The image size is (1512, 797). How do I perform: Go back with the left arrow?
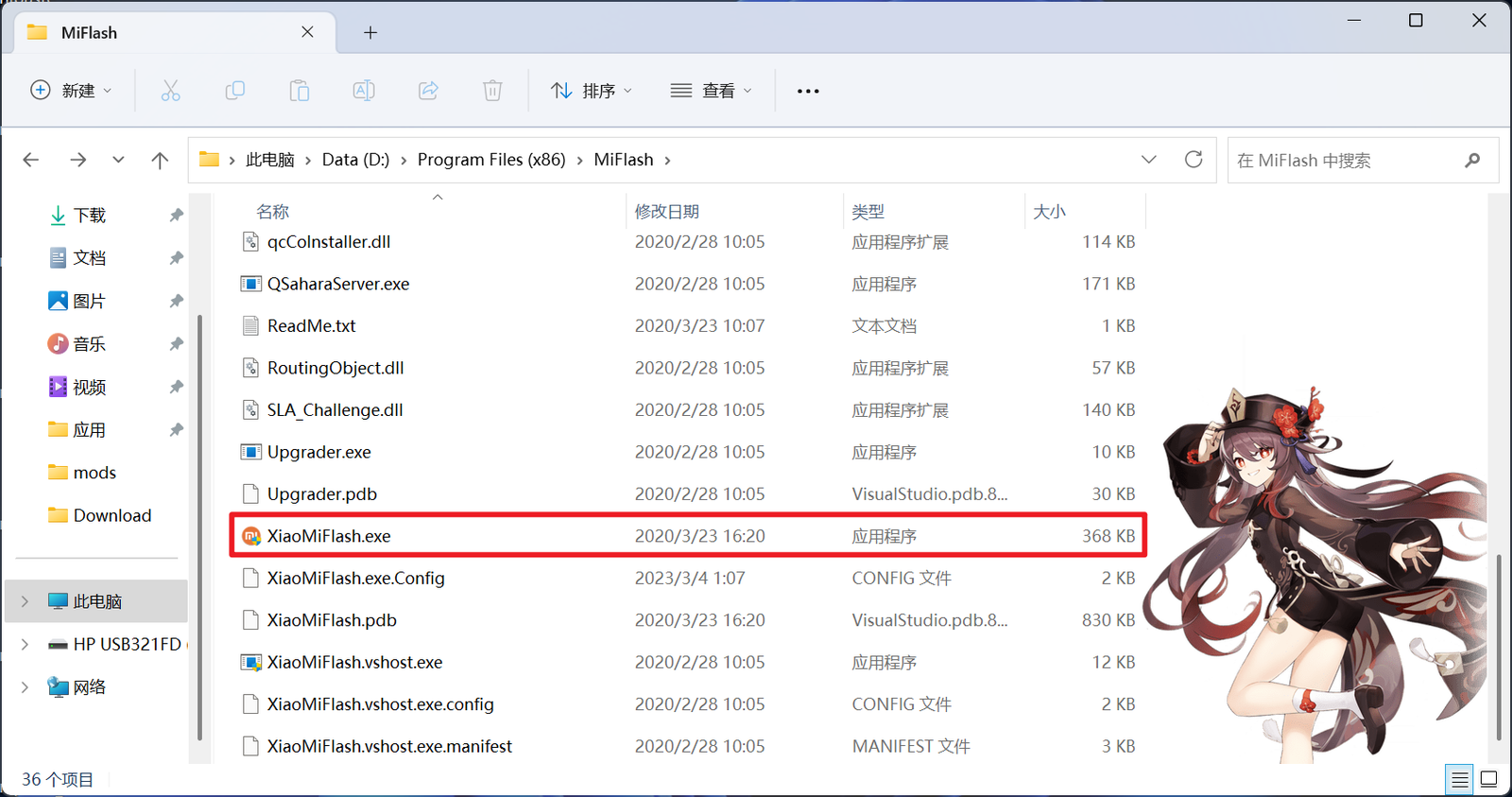pos(31,160)
